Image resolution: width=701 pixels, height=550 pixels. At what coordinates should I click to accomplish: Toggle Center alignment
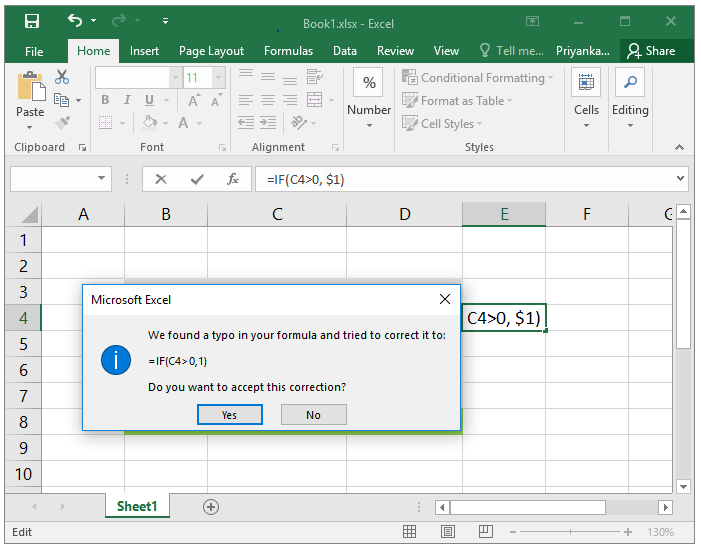268,100
